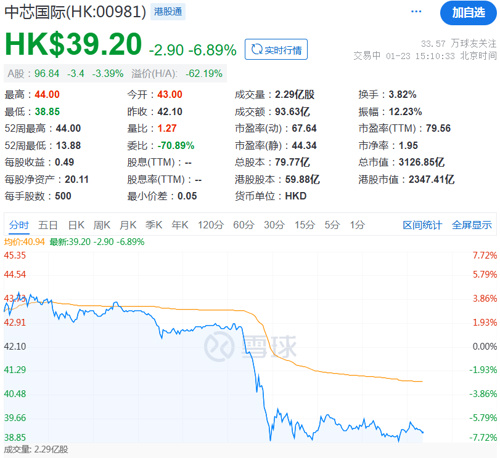500x458 pixels.
Task: Switch to 5分 interval chart
Action: click(x=332, y=225)
